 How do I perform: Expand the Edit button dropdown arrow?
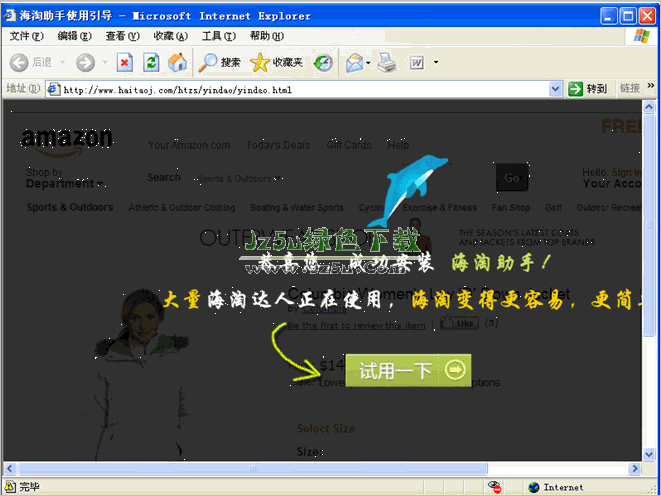pos(436,62)
